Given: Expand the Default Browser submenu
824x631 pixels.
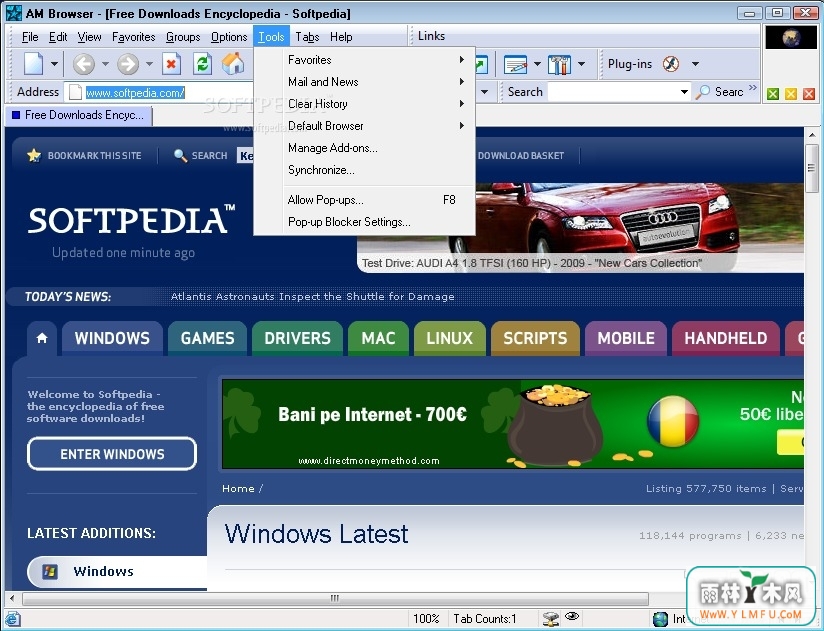Looking at the screenshot, I should 365,126.
